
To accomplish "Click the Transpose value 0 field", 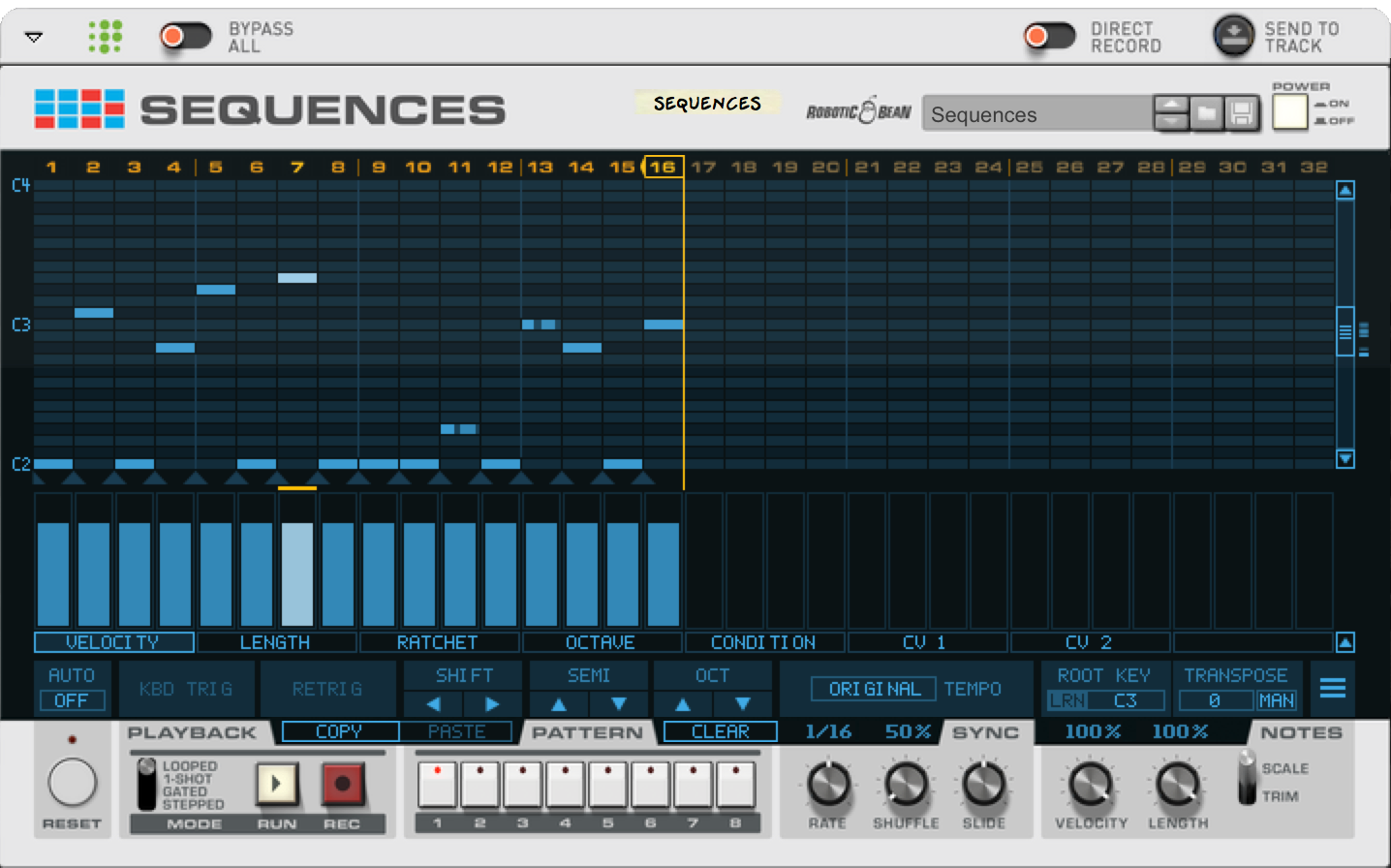I will coord(1215,700).
